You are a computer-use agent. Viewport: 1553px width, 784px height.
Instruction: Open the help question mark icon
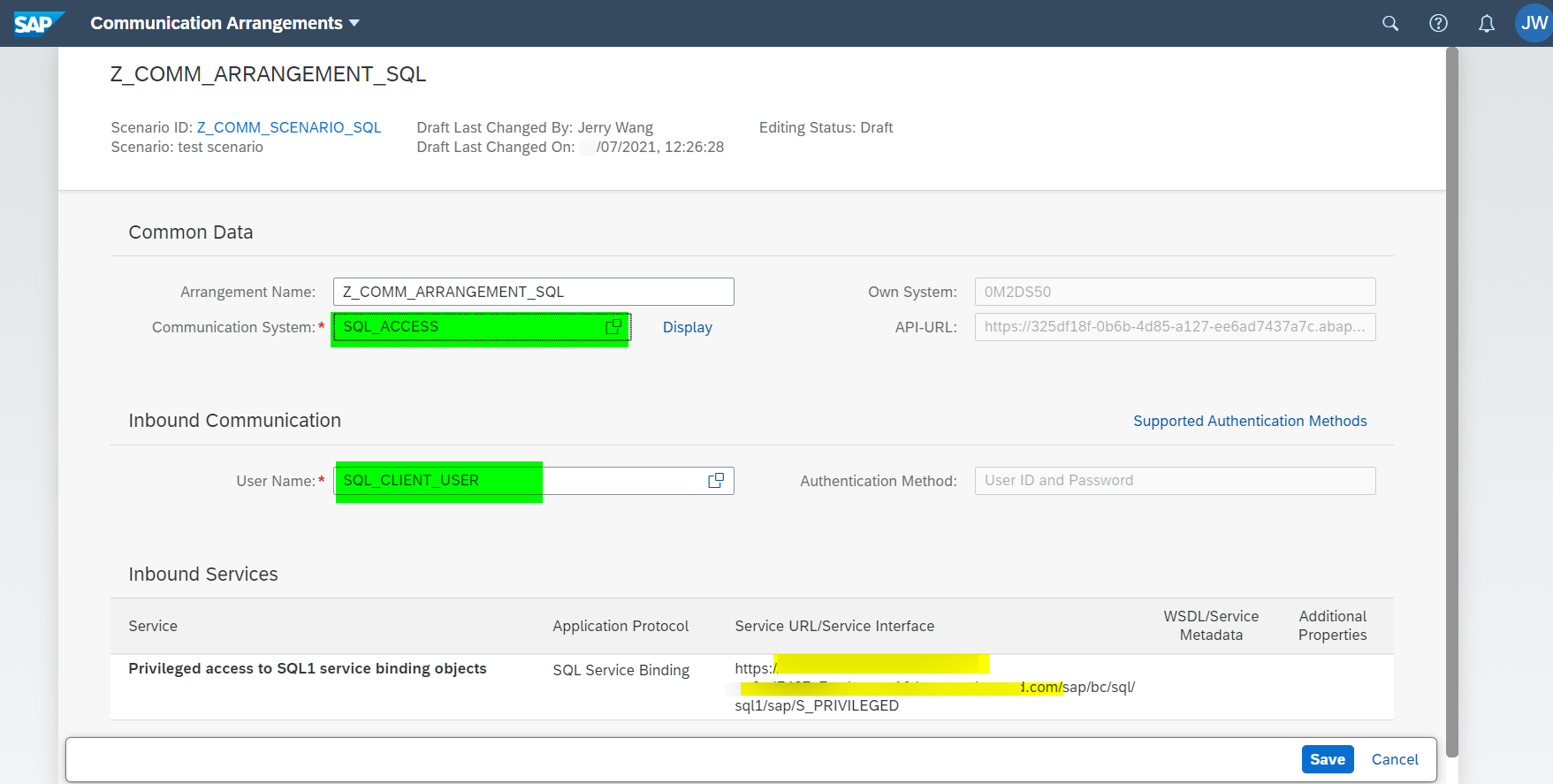(1438, 23)
